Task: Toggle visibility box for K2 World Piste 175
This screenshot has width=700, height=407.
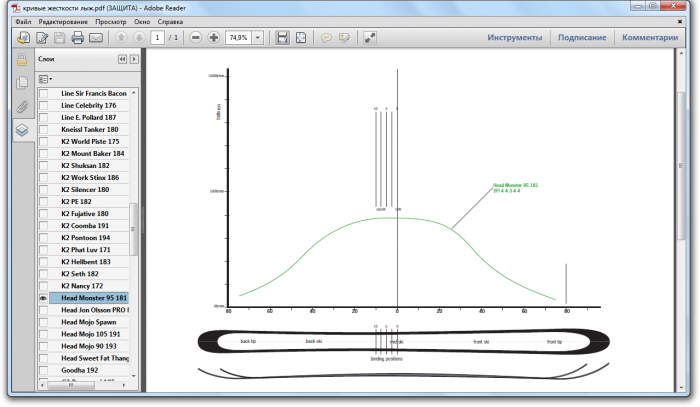Action: click(43, 142)
